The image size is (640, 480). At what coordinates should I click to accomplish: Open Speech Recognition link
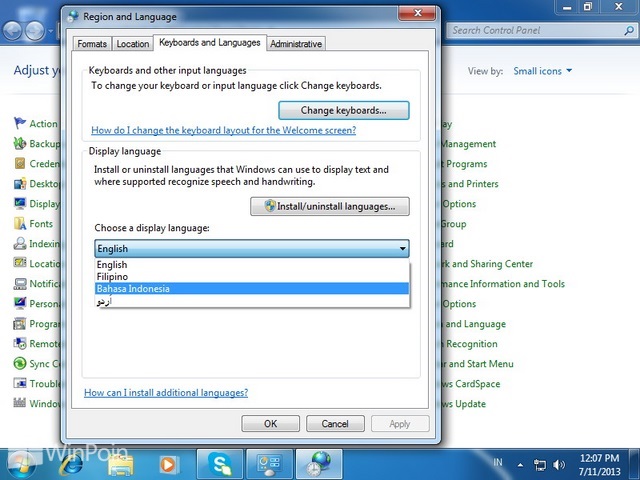tap(470, 344)
